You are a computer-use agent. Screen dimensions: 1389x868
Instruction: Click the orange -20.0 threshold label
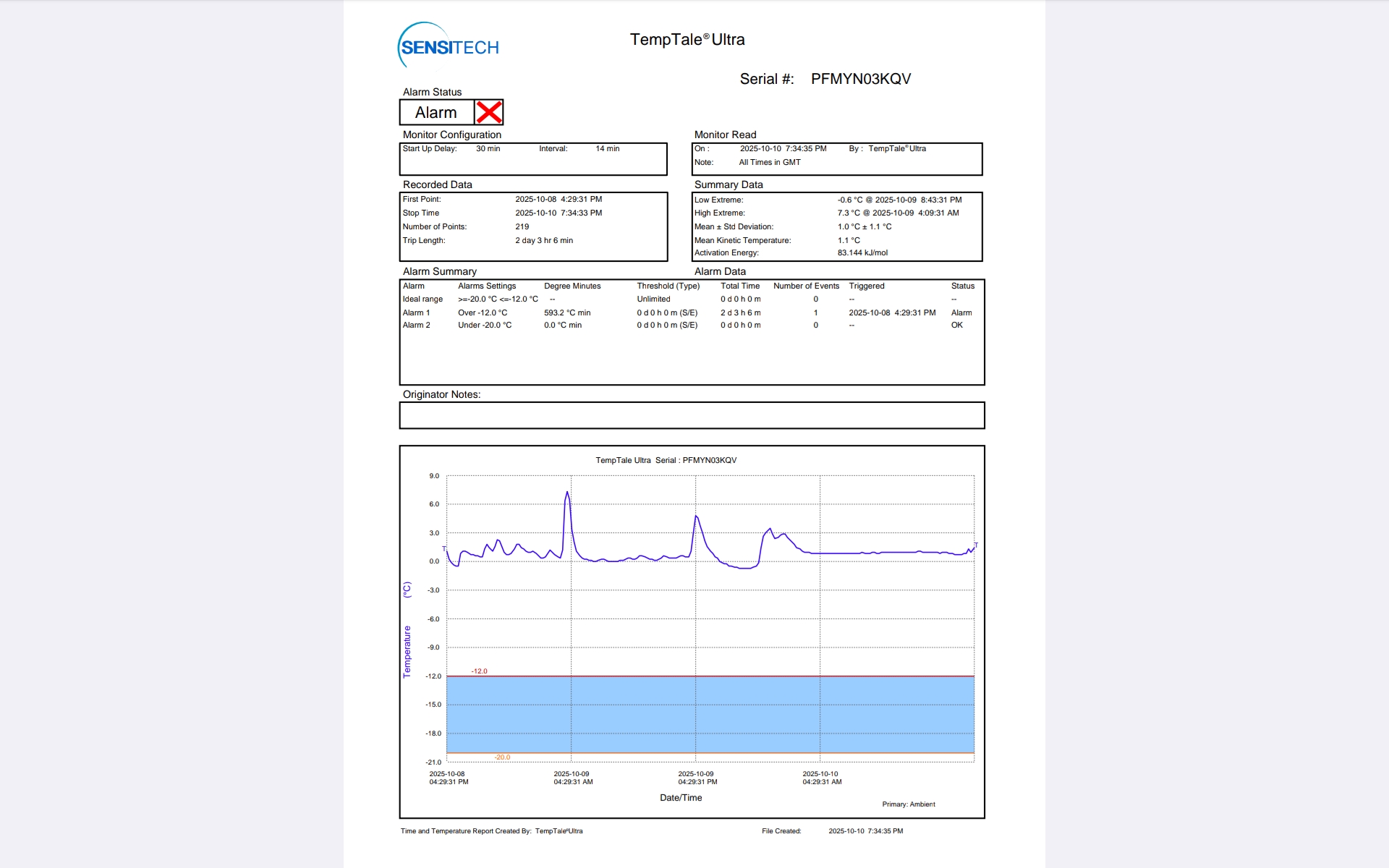(x=502, y=757)
